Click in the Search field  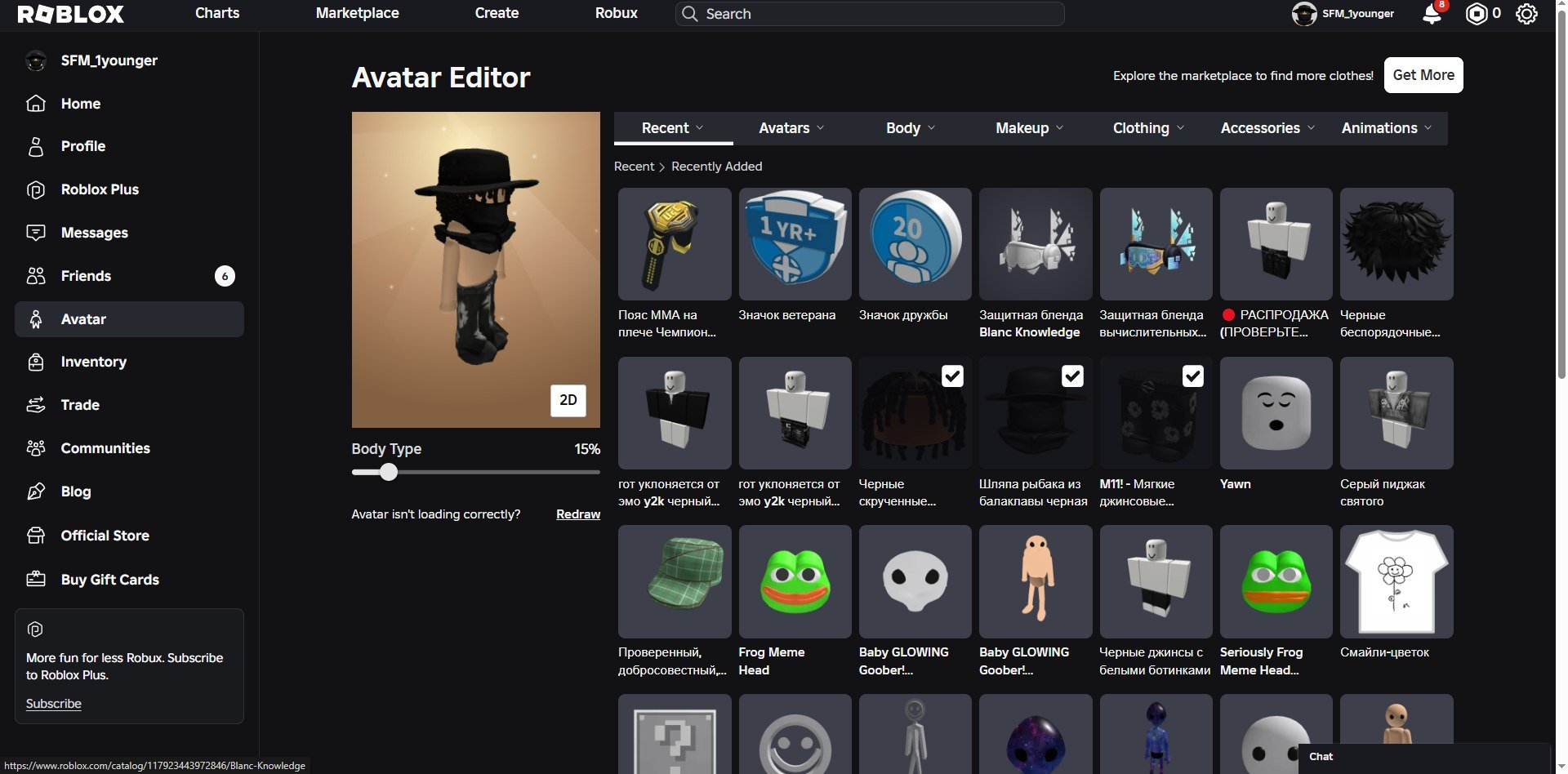click(870, 14)
